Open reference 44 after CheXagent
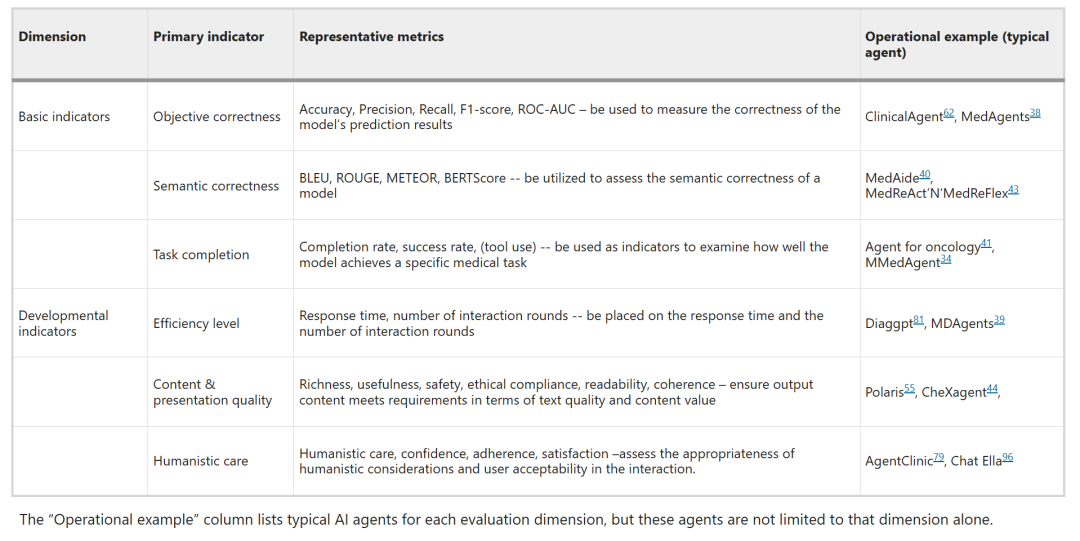 click(992, 389)
